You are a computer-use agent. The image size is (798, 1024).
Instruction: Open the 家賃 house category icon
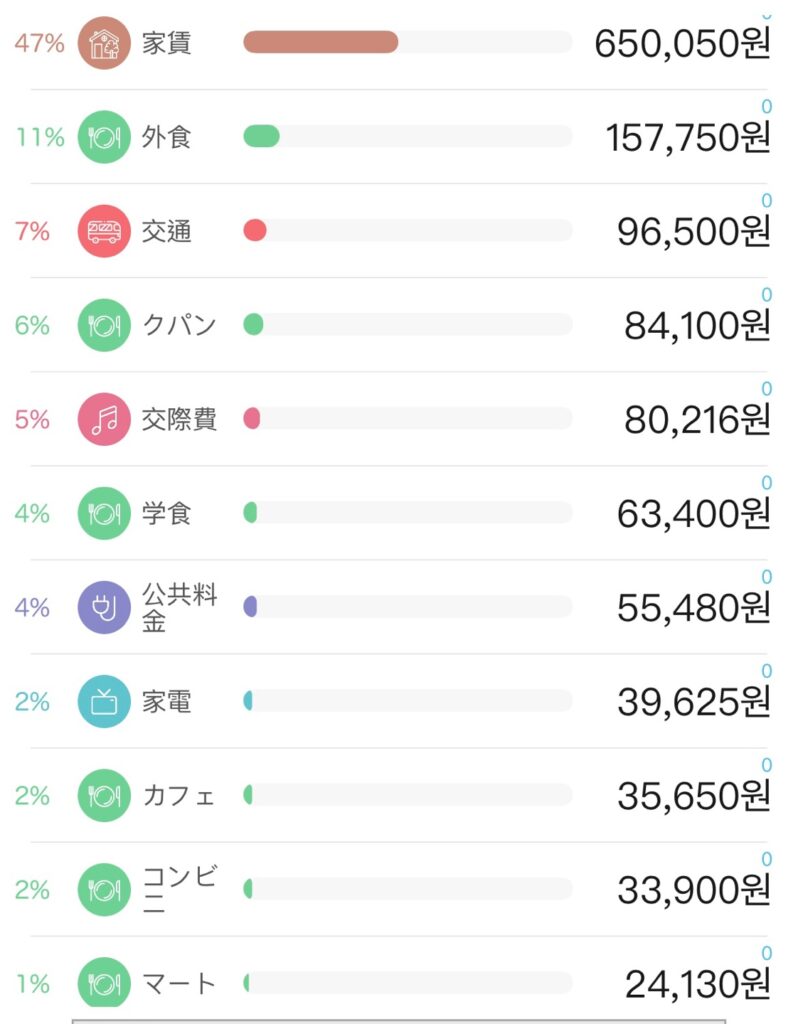coord(104,43)
